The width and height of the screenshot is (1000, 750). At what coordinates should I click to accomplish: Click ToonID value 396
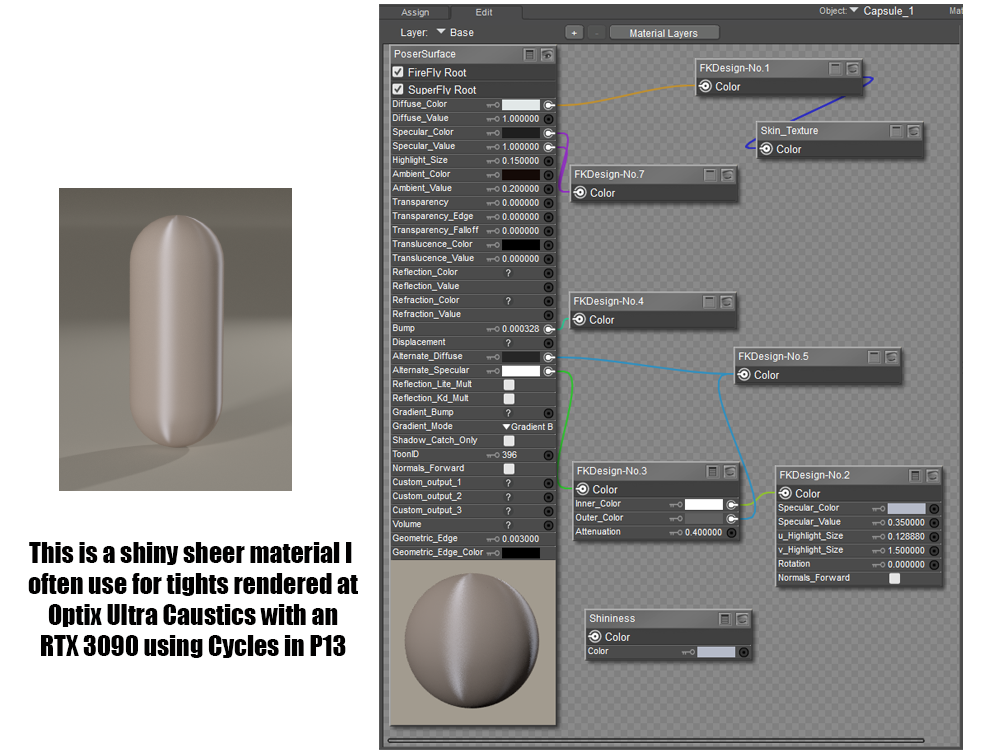pyautogui.click(x=510, y=455)
